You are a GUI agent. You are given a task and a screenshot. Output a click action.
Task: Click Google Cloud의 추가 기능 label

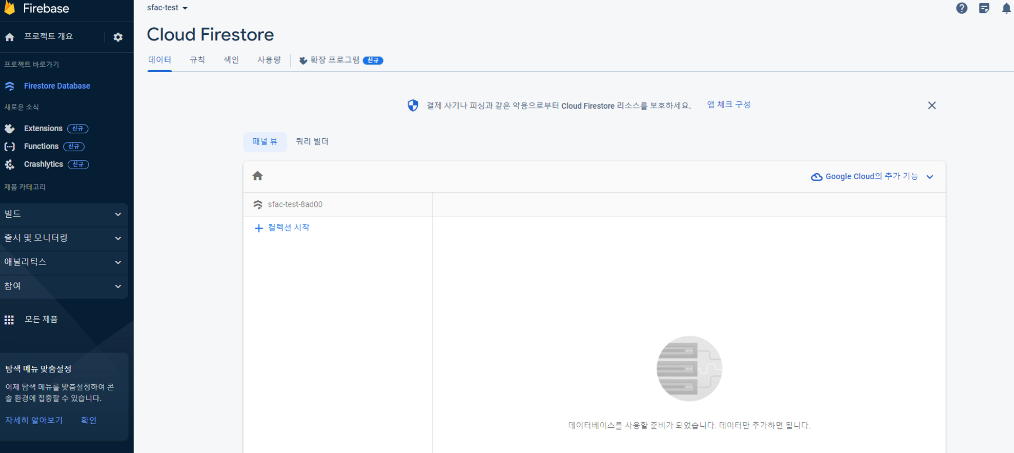[x=871, y=177]
